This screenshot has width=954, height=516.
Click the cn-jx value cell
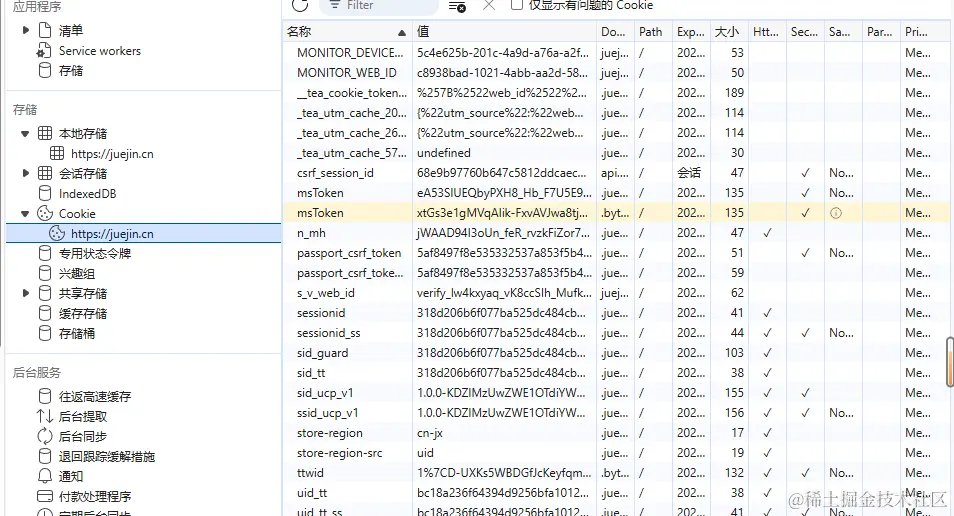504,433
